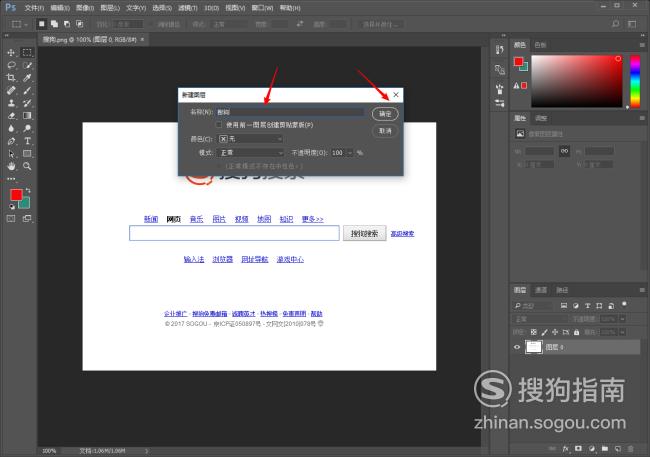Open the 滤镜 menu
This screenshot has width=650, height=457.
click(188, 8)
